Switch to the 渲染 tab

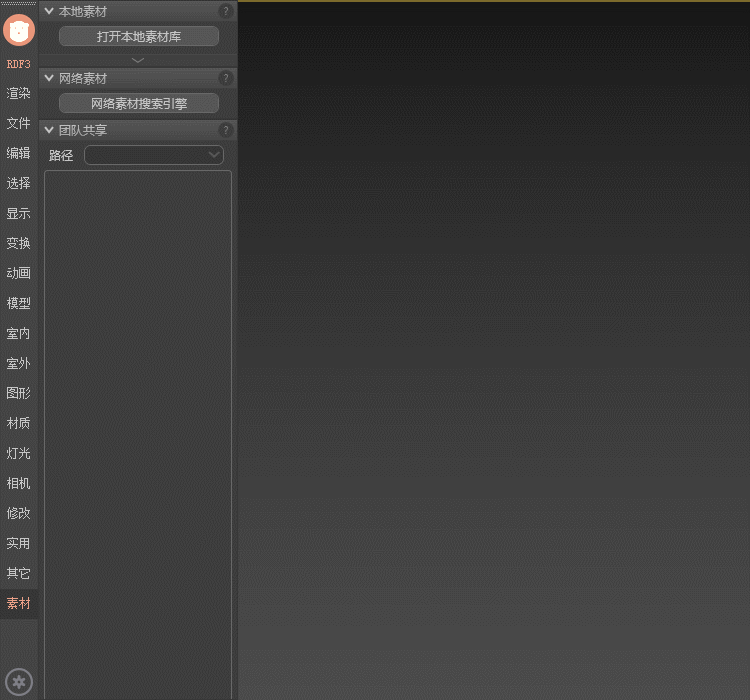tap(19, 93)
